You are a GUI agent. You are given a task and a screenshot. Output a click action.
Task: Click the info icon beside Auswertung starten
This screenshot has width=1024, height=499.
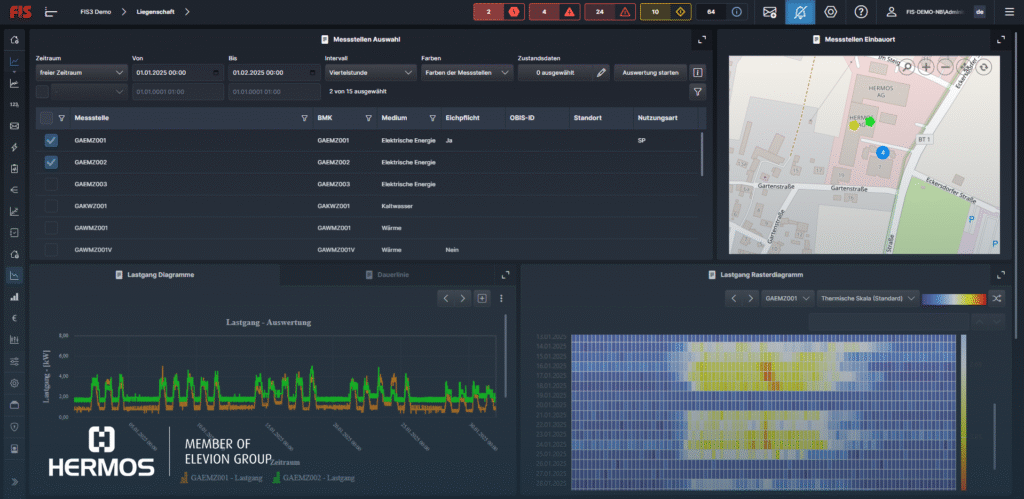pos(697,72)
